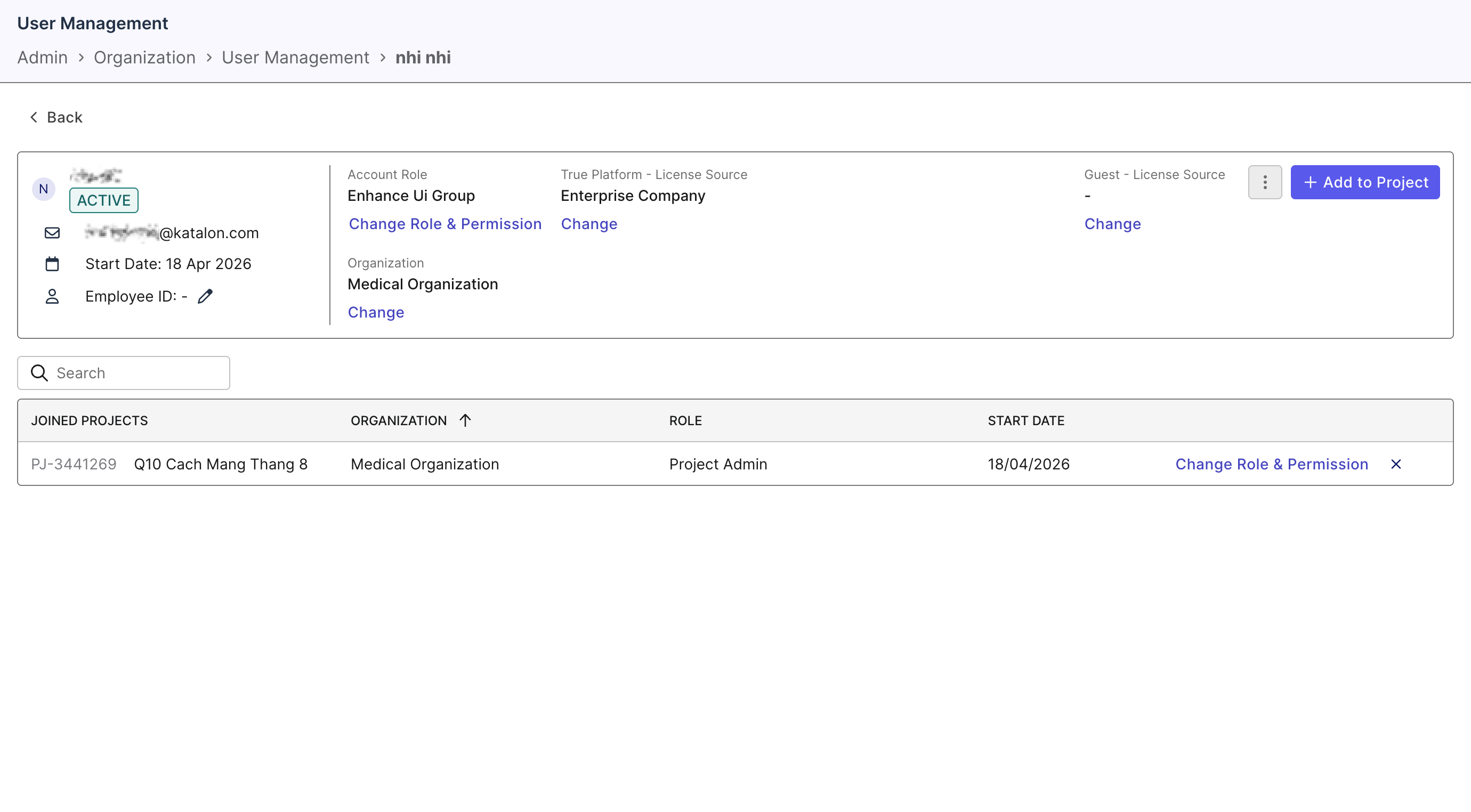Click User Management page title
Image resolution: width=1471 pixels, height=812 pixels.
pos(93,23)
